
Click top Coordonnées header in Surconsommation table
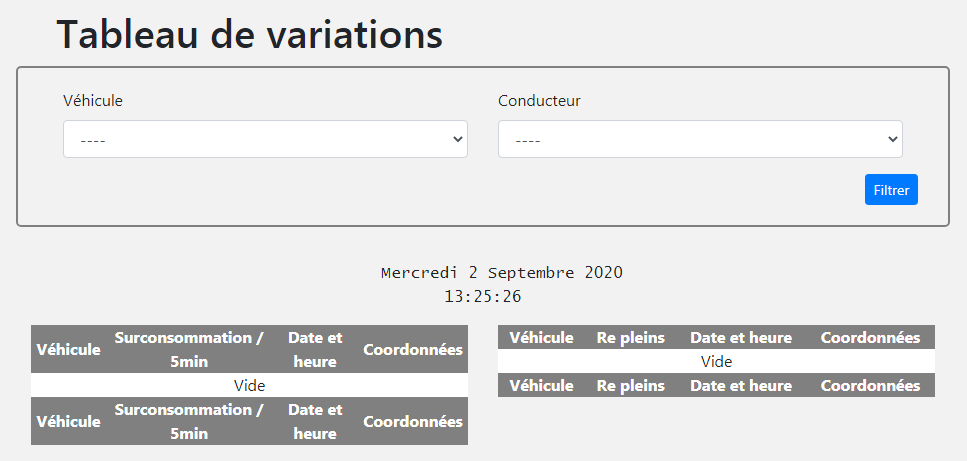click(x=413, y=349)
